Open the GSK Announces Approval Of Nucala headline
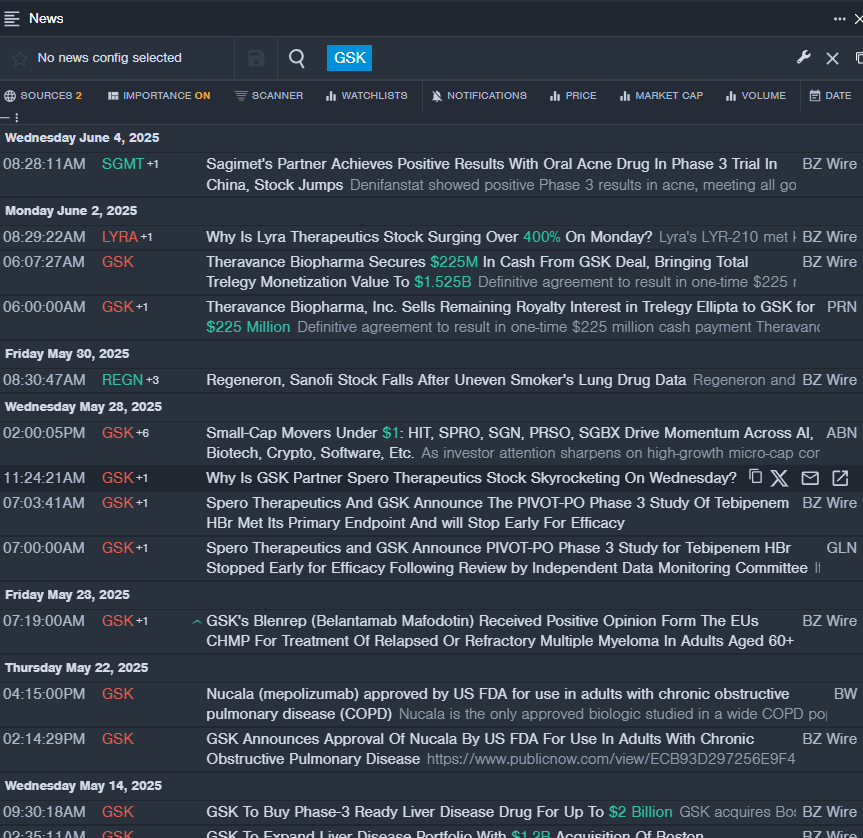 [x=480, y=749]
